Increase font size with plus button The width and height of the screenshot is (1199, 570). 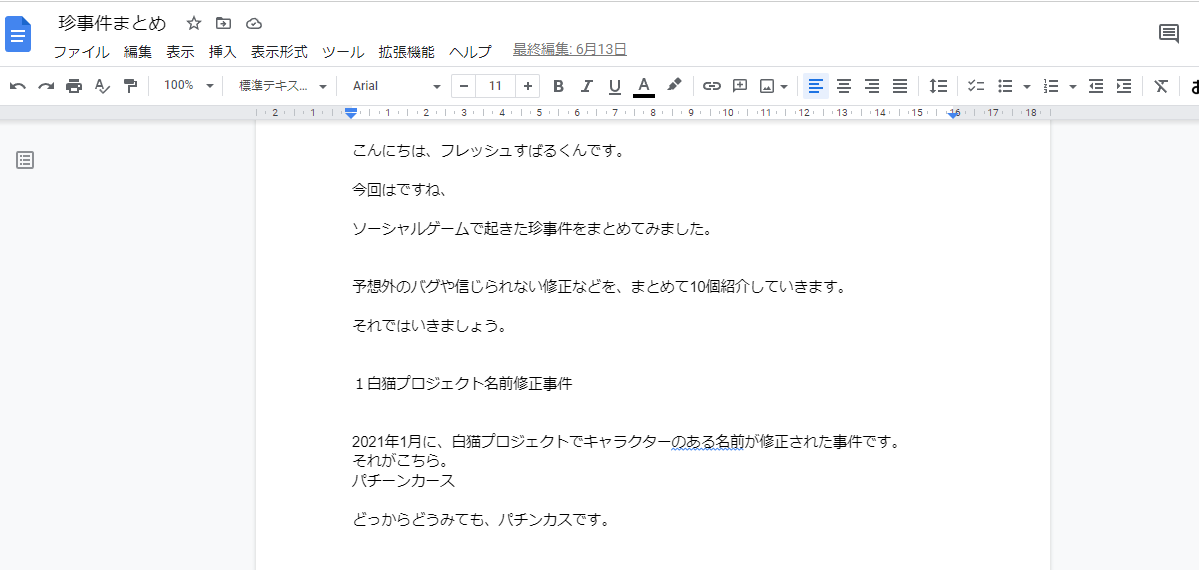pos(528,86)
